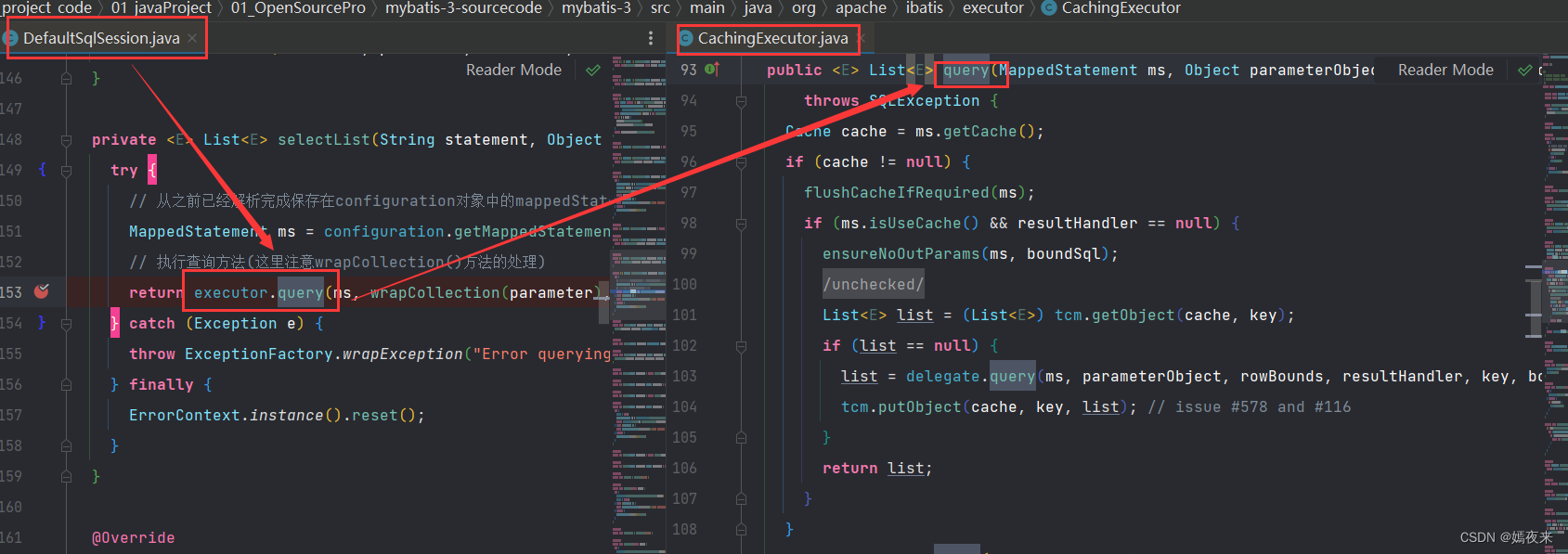Expand the folded /unchecked/ annotation
This screenshot has height=554, width=1568.
[873, 284]
